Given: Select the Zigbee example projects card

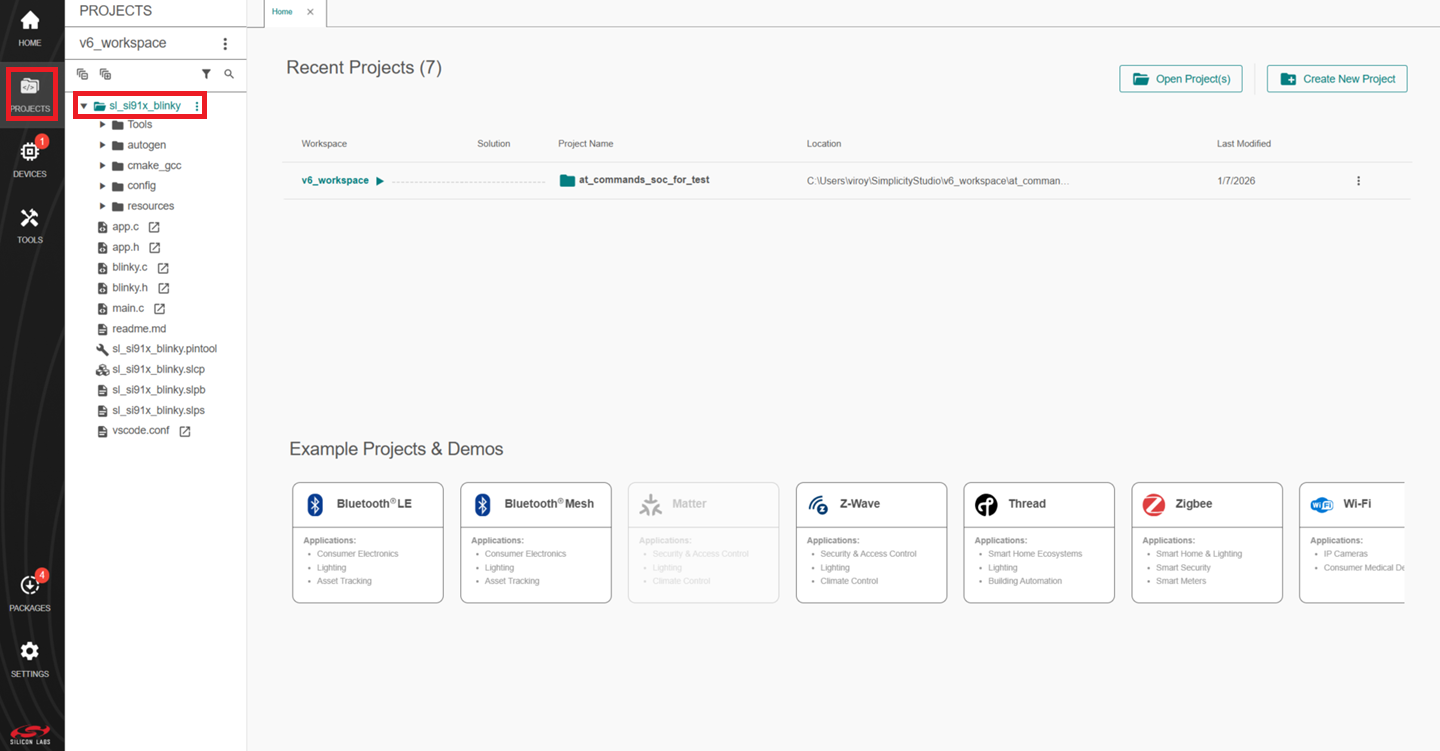Looking at the screenshot, I should (1206, 542).
